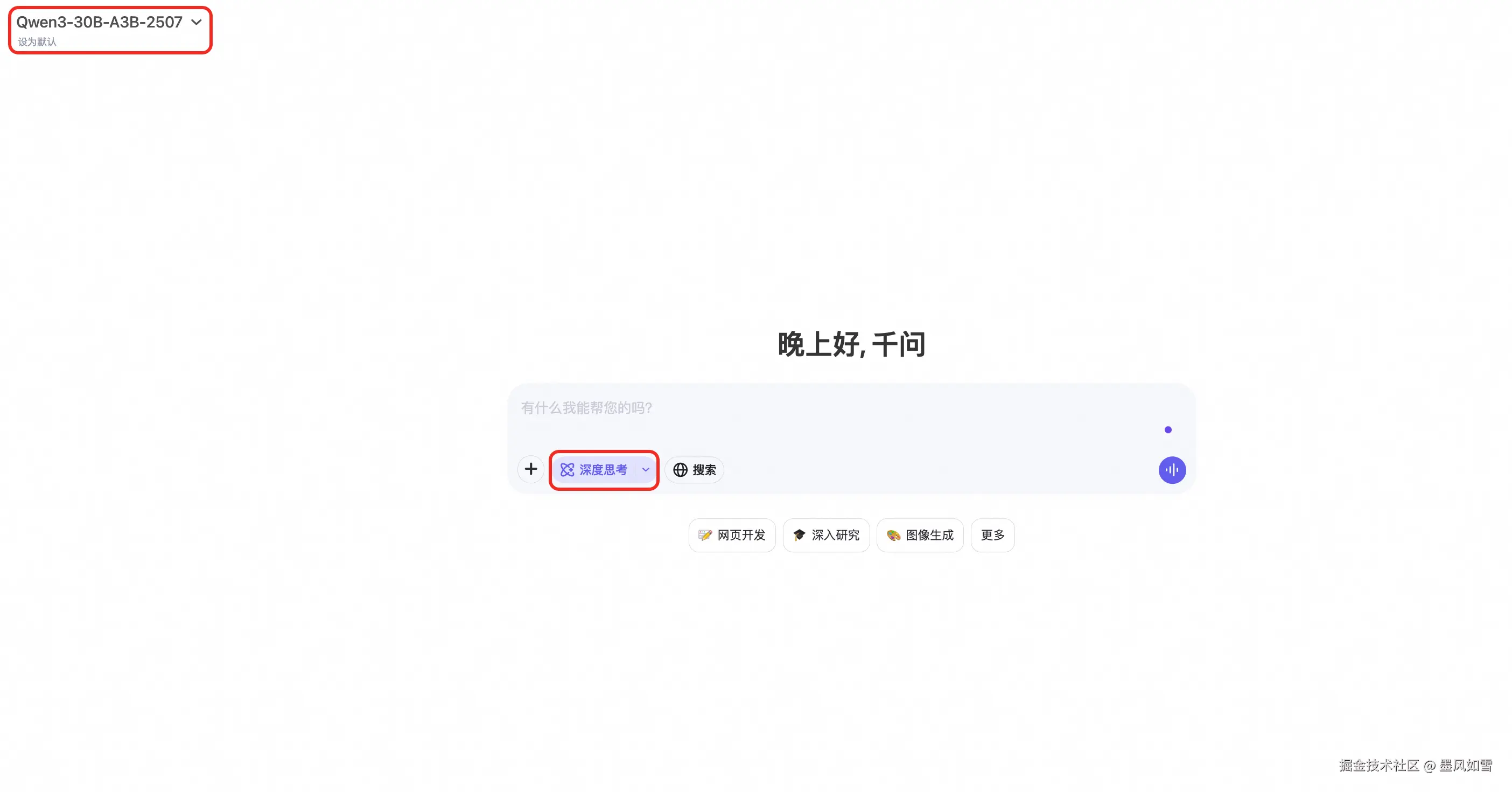
Task: Click the chevron next to the model name
Action: tap(197, 22)
